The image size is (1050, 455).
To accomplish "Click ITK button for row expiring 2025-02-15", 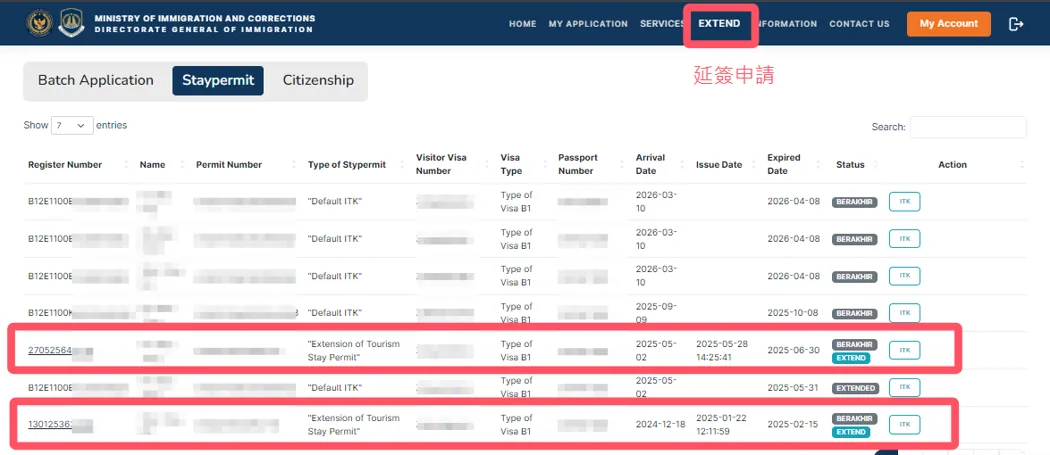I will pyautogui.click(x=905, y=424).
